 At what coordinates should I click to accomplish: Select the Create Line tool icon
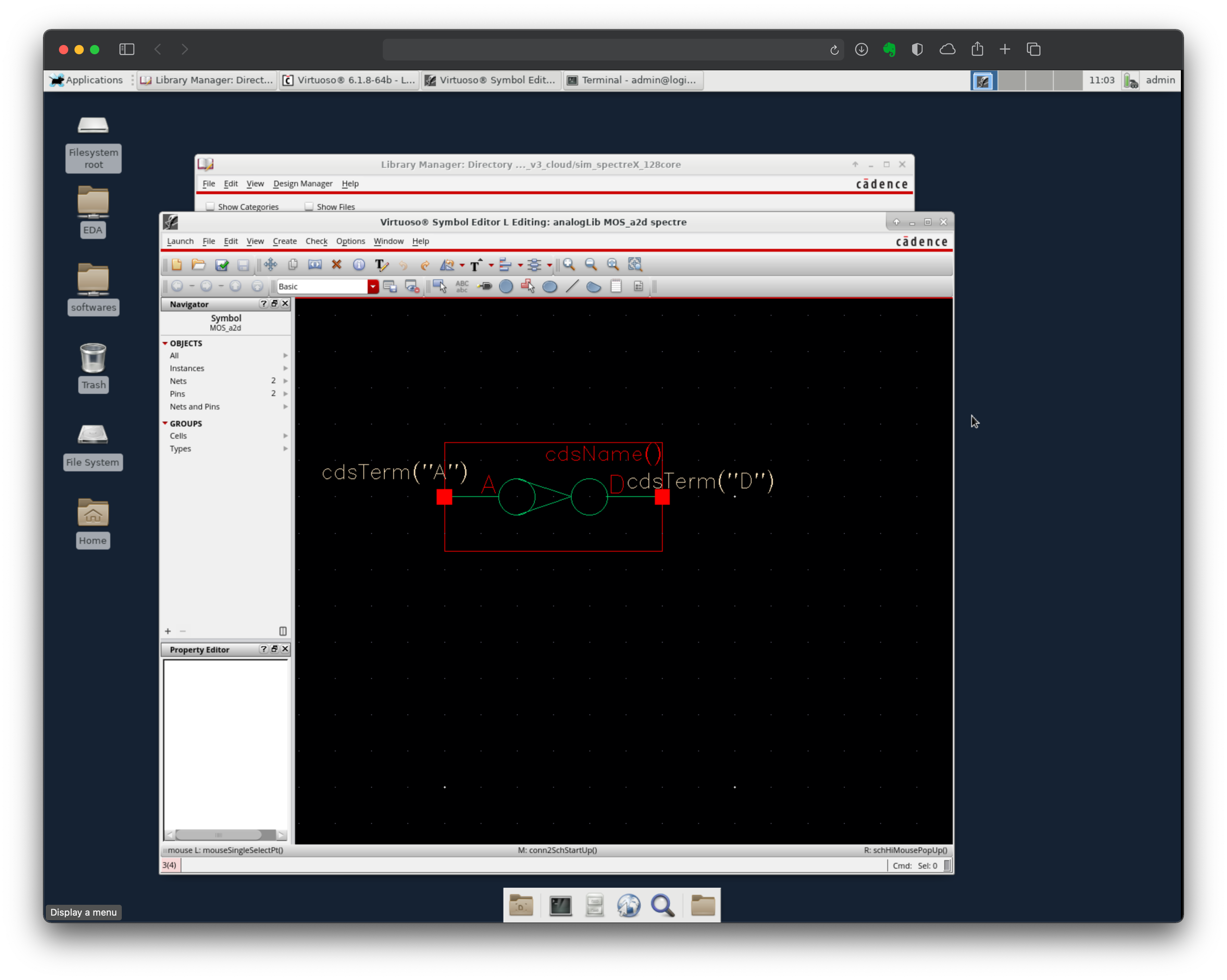pos(572,286)
